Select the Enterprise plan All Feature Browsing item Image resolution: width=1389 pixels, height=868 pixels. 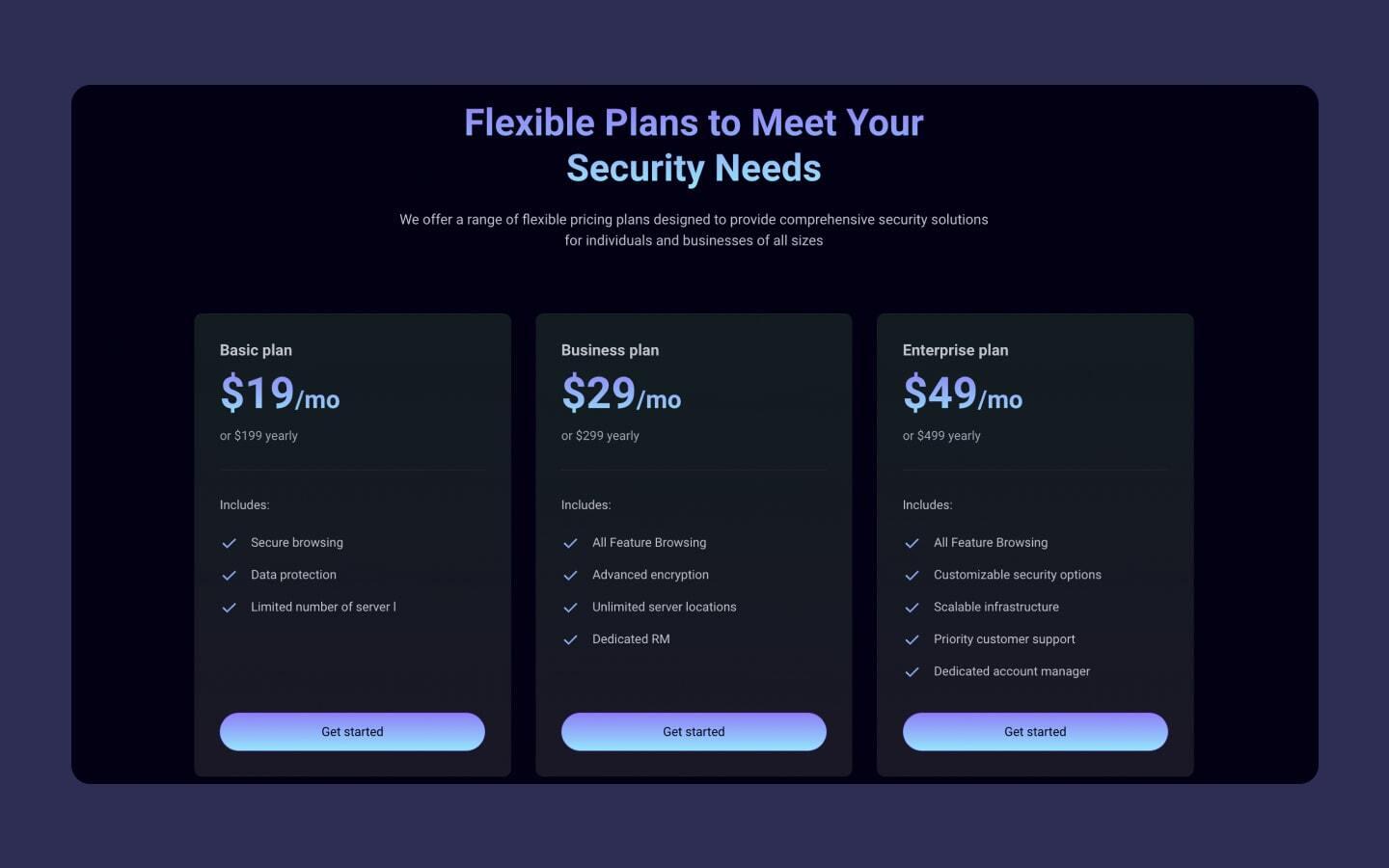991,543
